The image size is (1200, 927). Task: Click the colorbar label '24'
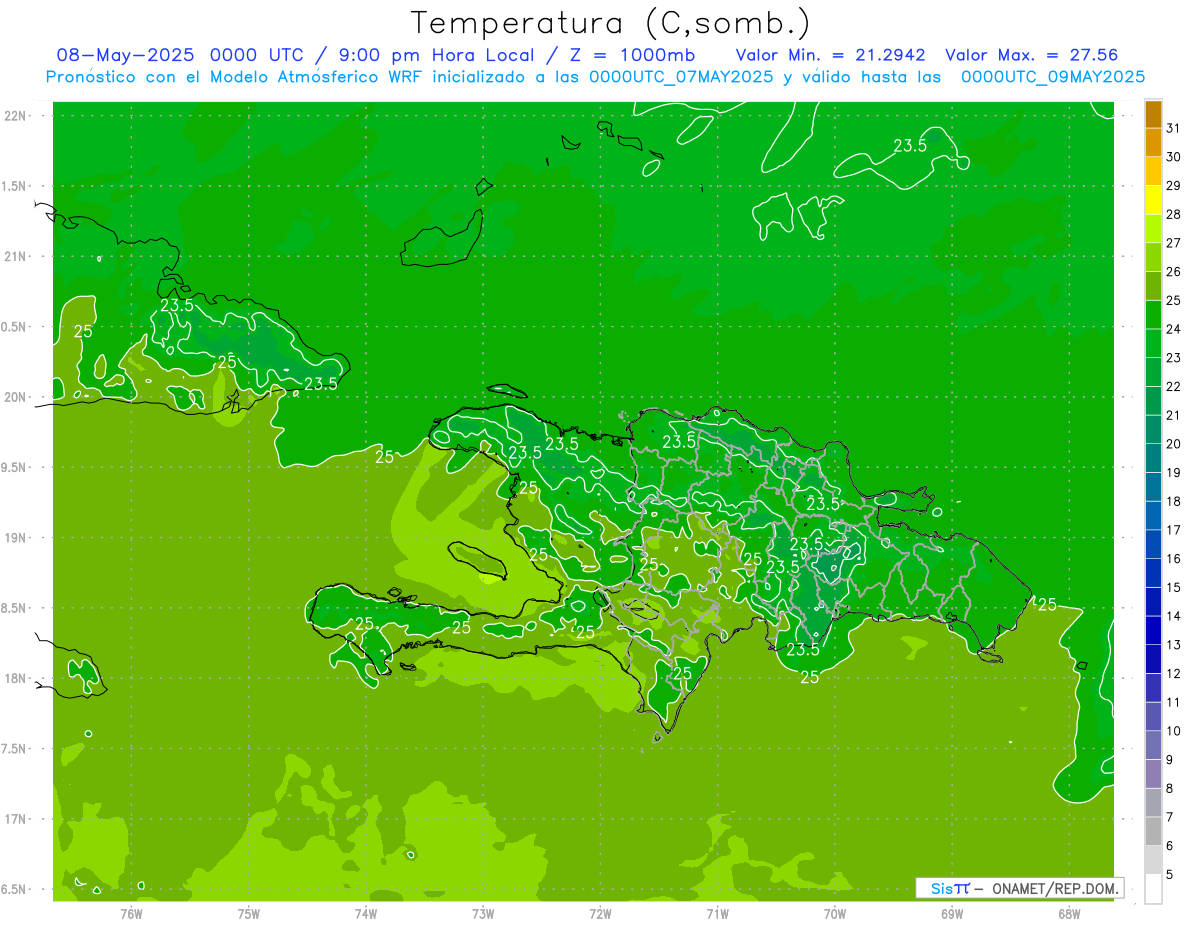(x=1173, y=329)
